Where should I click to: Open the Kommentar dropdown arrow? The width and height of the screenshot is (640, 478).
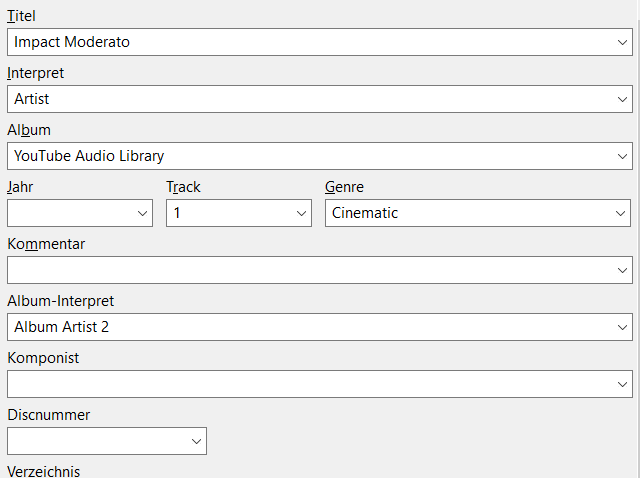click(622, 270)
